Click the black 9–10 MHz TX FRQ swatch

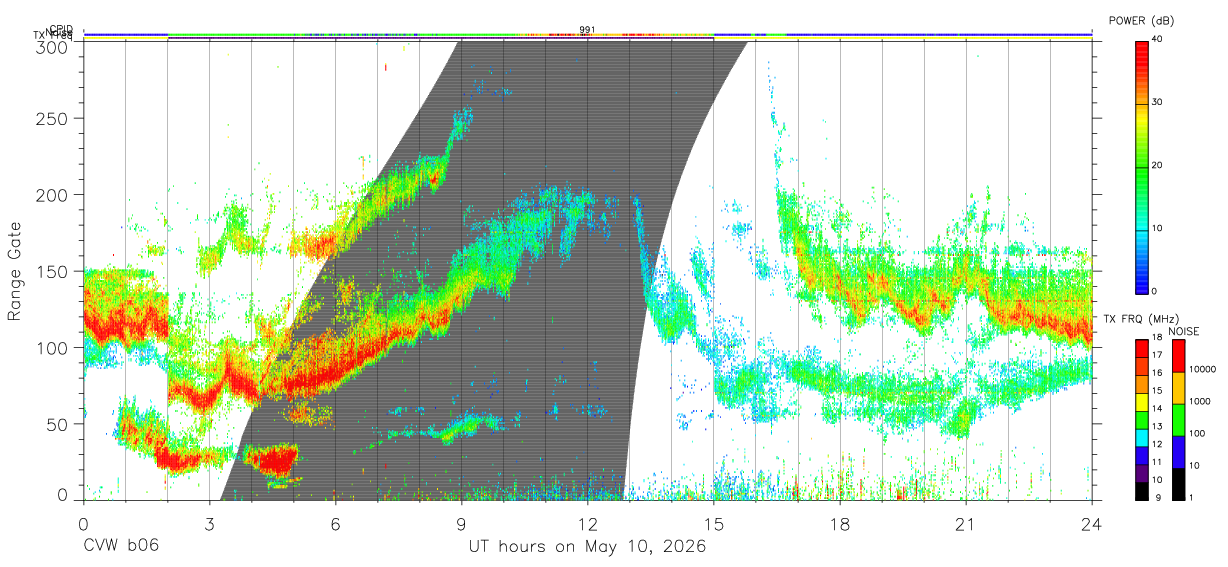click(x=1141, y=489)
